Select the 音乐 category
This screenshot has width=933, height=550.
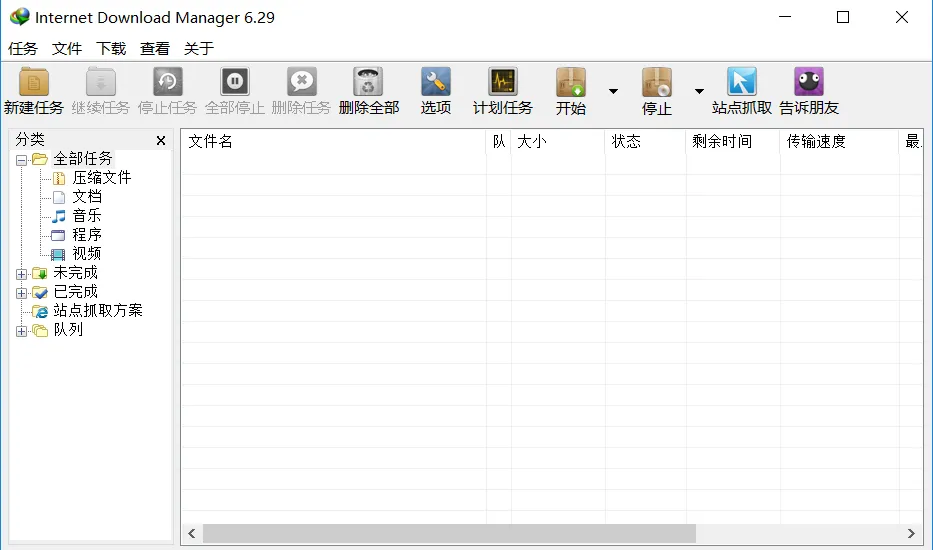87,215
